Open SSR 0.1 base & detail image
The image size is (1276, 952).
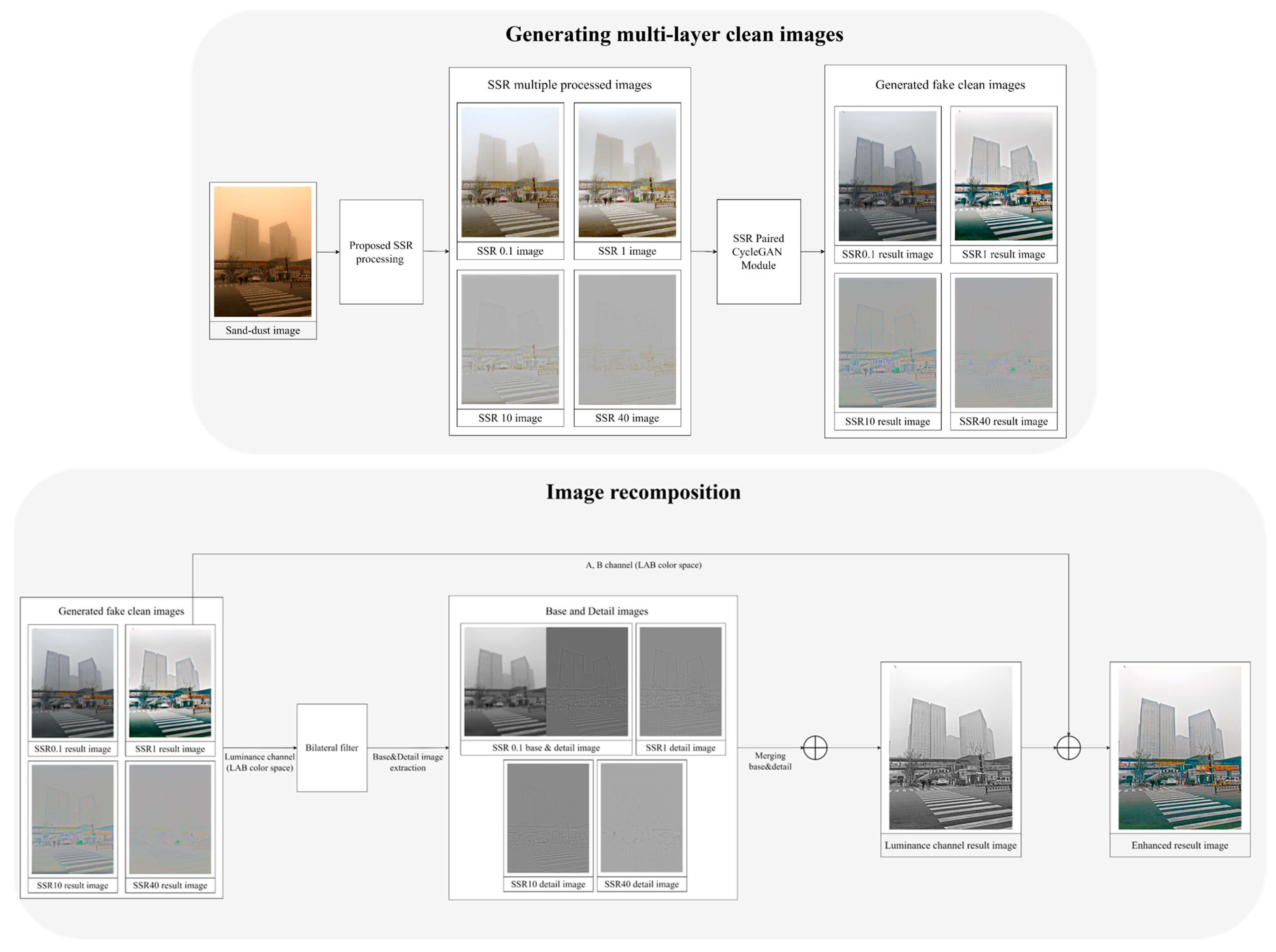(546, 682)
